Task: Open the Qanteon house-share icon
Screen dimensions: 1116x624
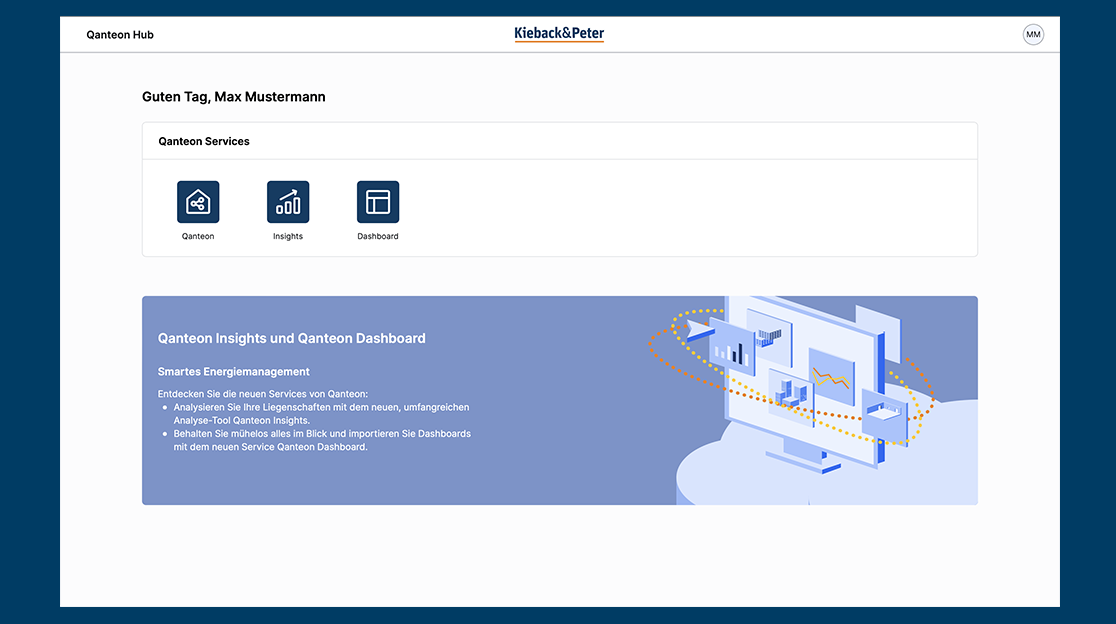Action: pos(198,202)
